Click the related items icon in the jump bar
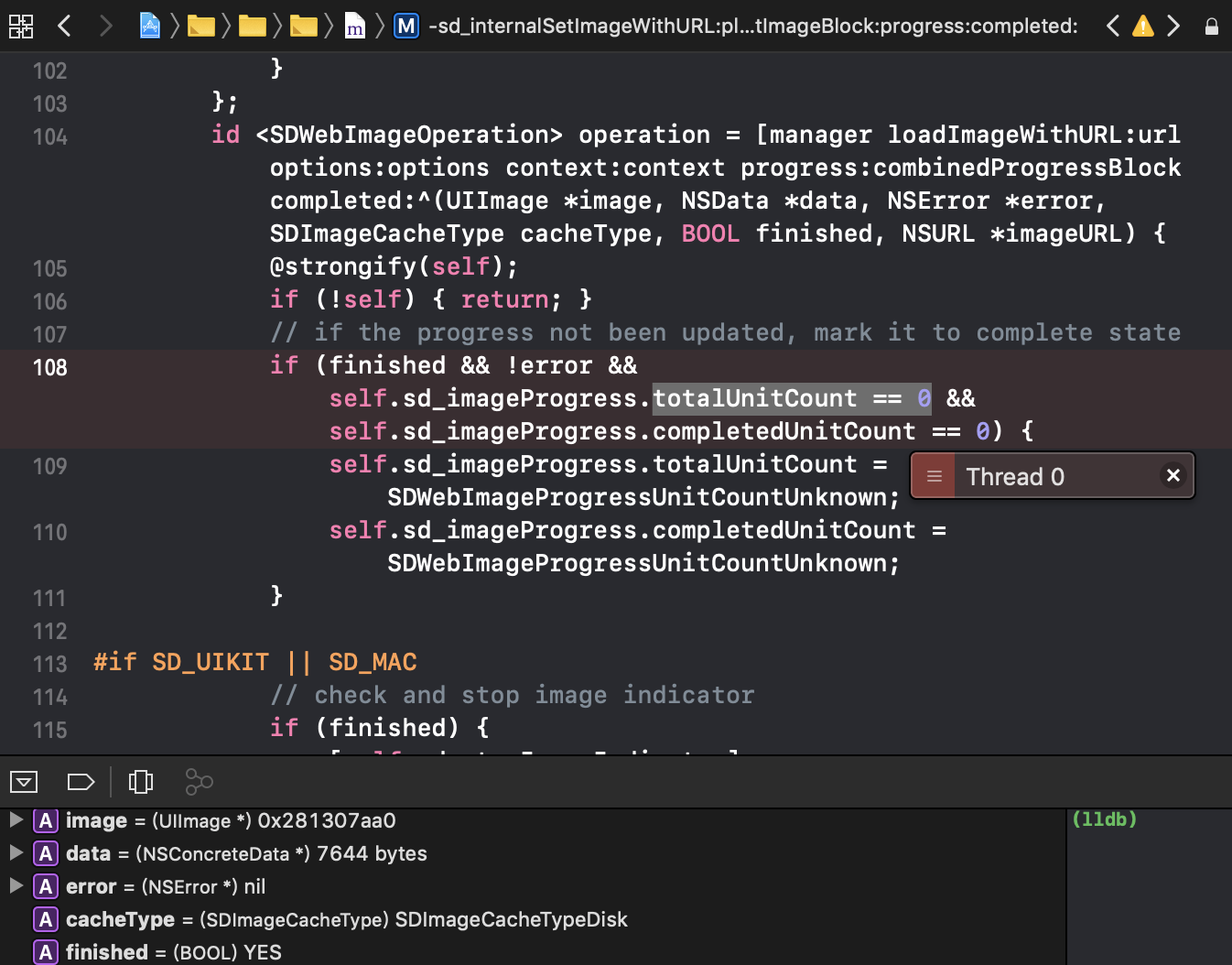Screen dimensions: 1232x965 [20, 26]
